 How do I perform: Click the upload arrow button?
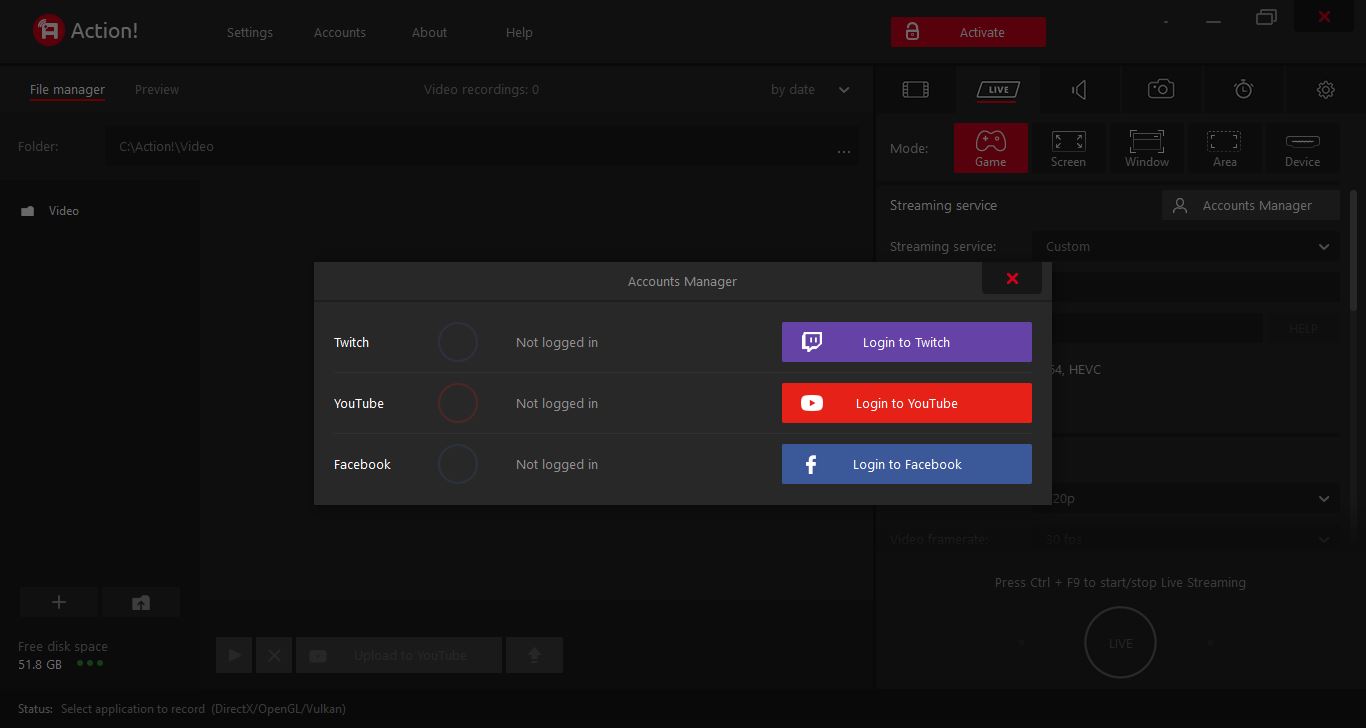[x=534, y=655]
